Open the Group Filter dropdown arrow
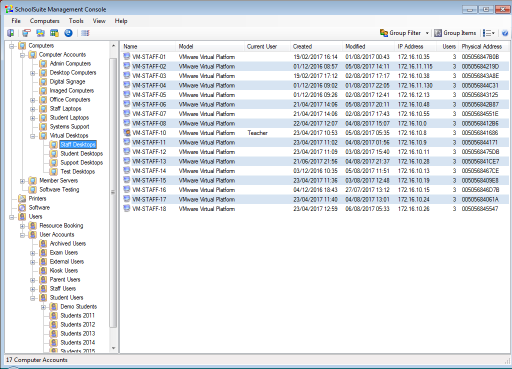Image resolution: width=512 pixels, height=369 pixels. (427, 33)
